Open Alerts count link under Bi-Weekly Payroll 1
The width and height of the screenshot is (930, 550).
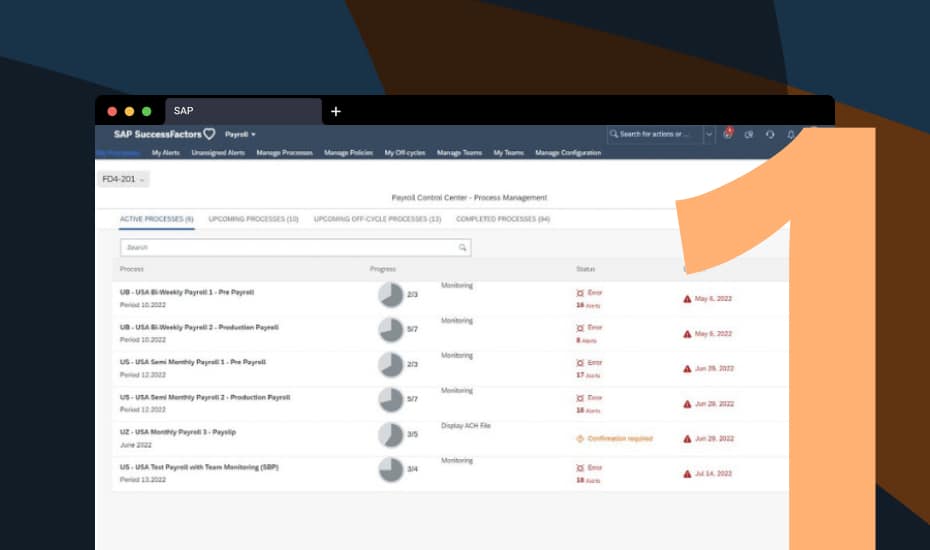click(588, 305)
